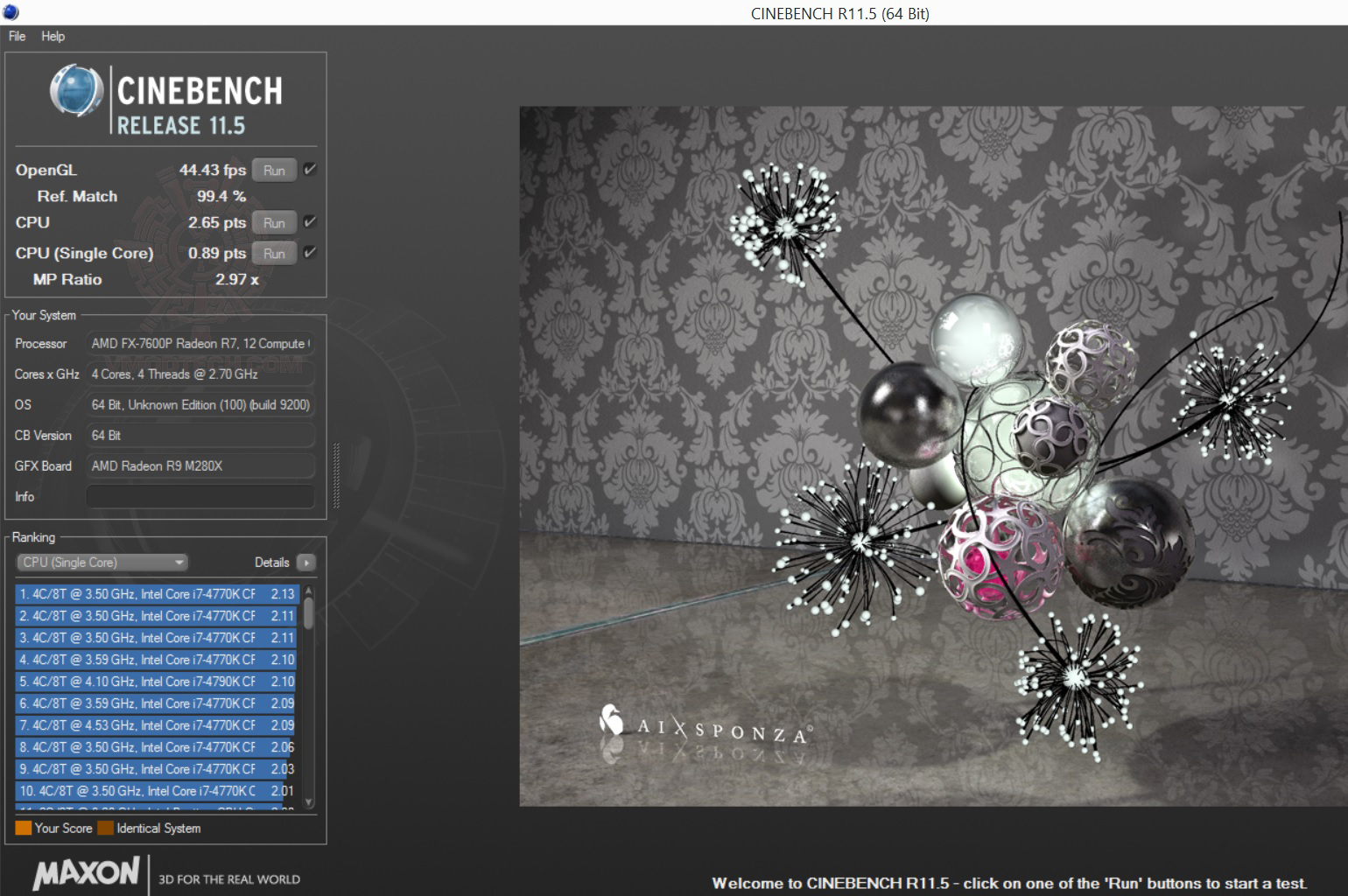Select ranking entry 9 scoring 2.03
The image size is (1348, 896).
158,769
